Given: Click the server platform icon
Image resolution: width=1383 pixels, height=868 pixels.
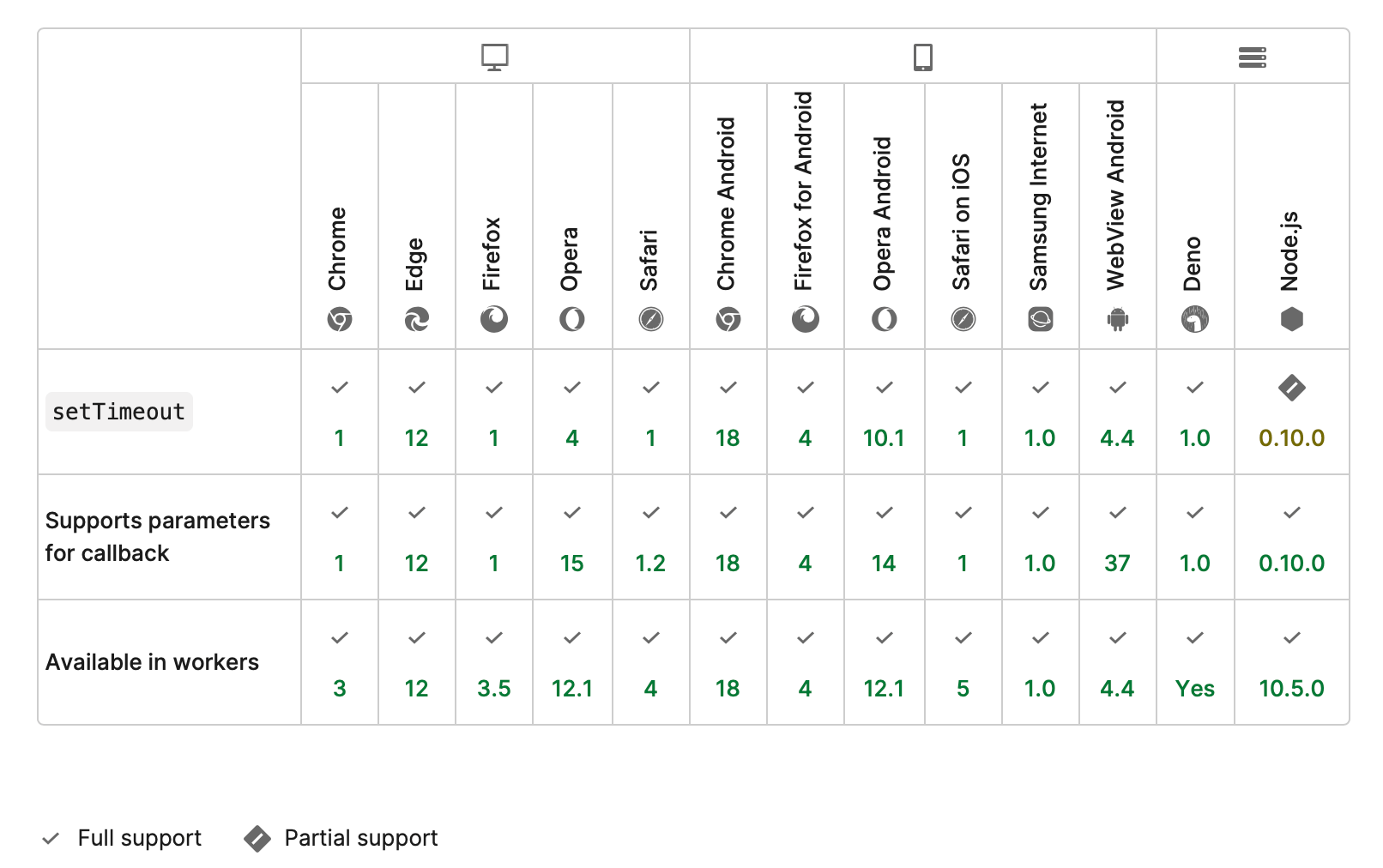Looking at the screenshot, I should 1252,57.
